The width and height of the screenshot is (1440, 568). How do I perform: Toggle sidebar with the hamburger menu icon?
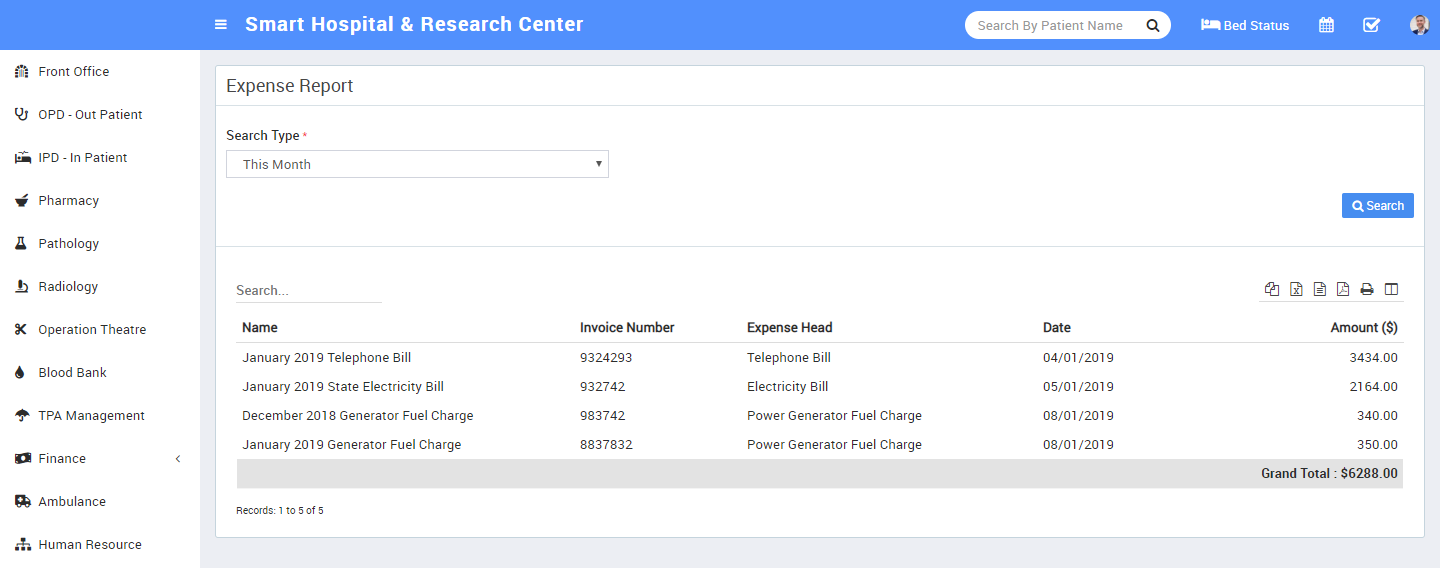(x=221, y=25)
